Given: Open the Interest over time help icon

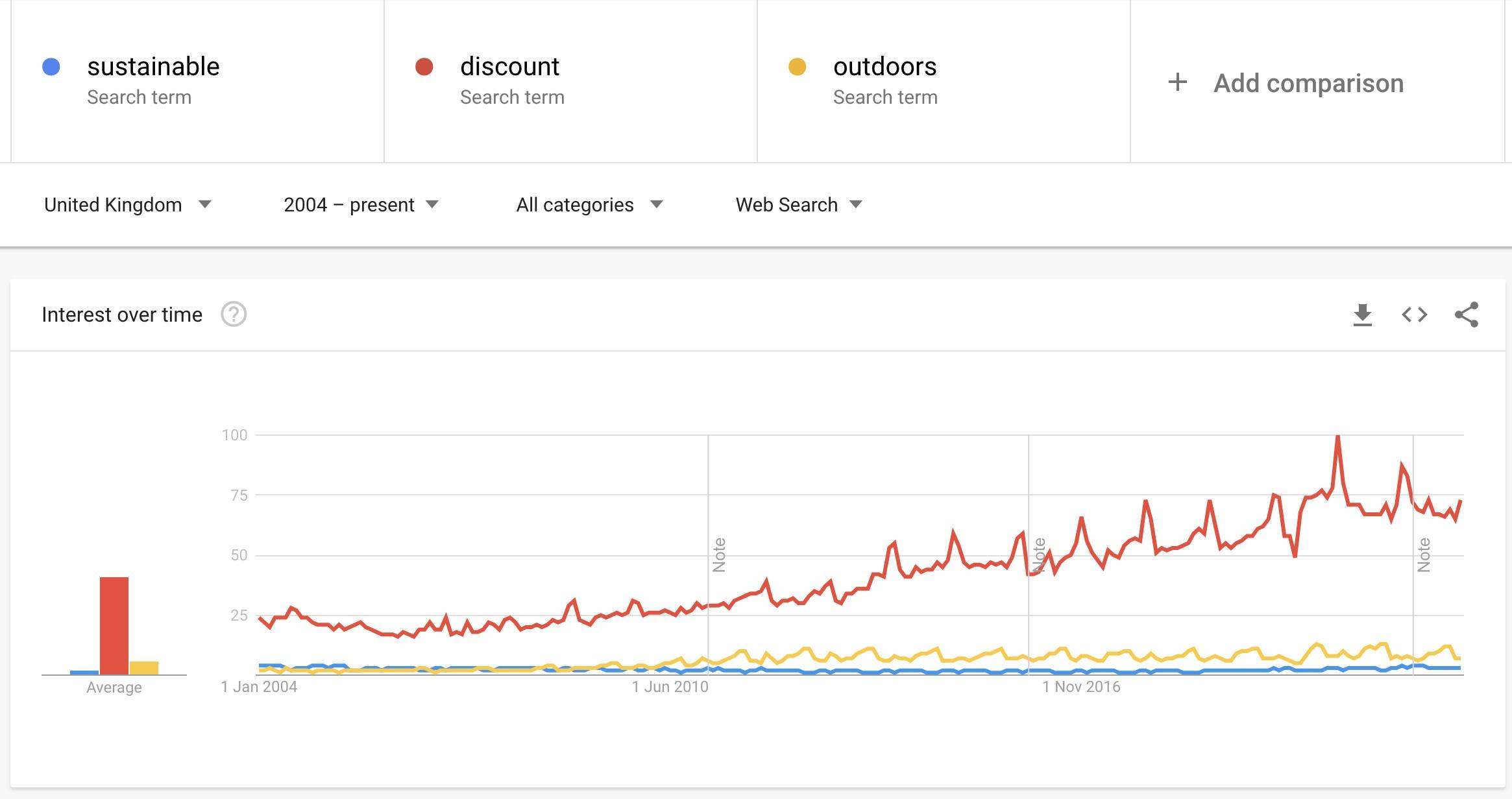Looking at the screenshot, I should coord(234,315).
